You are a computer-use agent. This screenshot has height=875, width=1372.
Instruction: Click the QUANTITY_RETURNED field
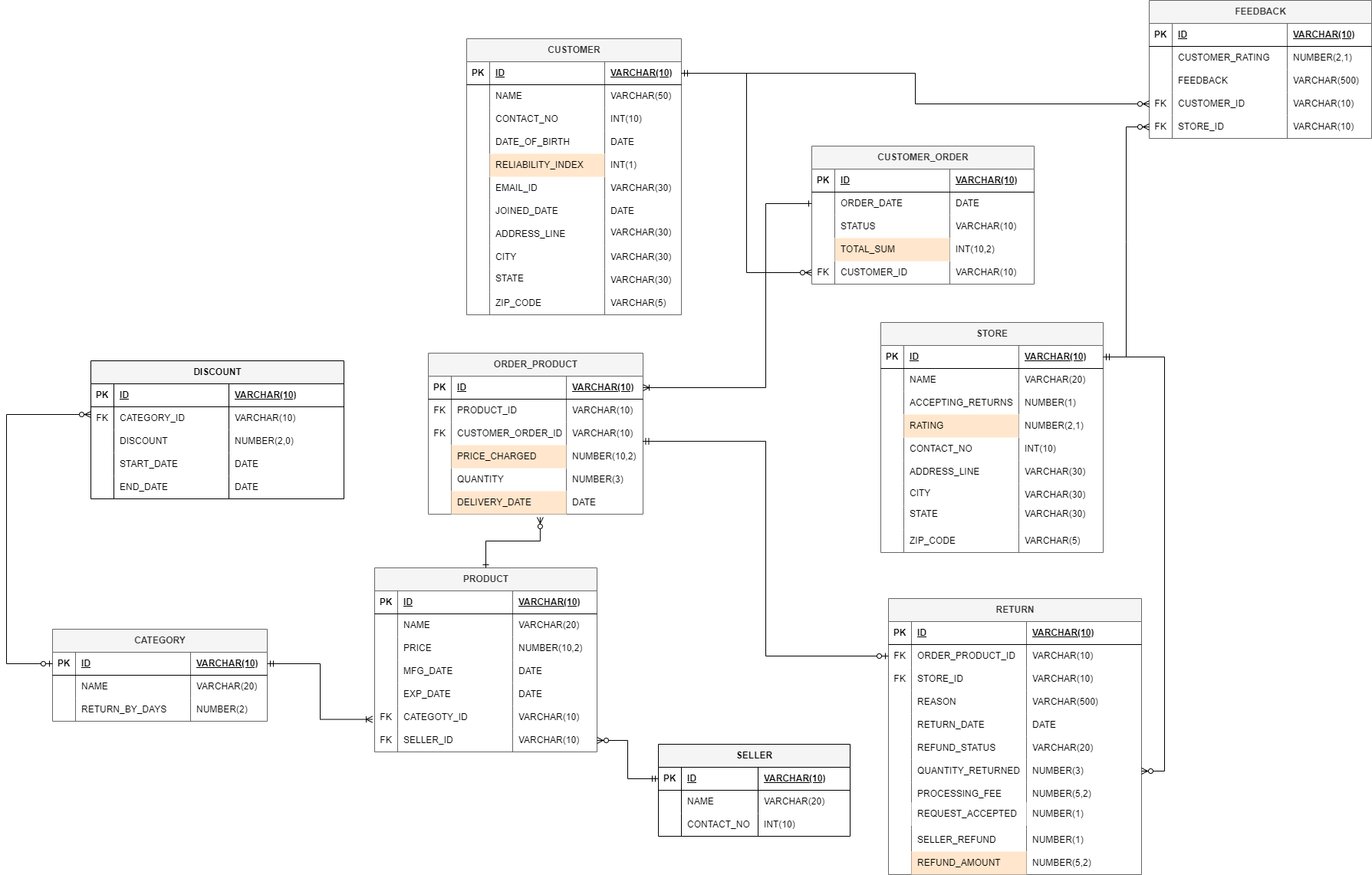(x=968, y=771)
